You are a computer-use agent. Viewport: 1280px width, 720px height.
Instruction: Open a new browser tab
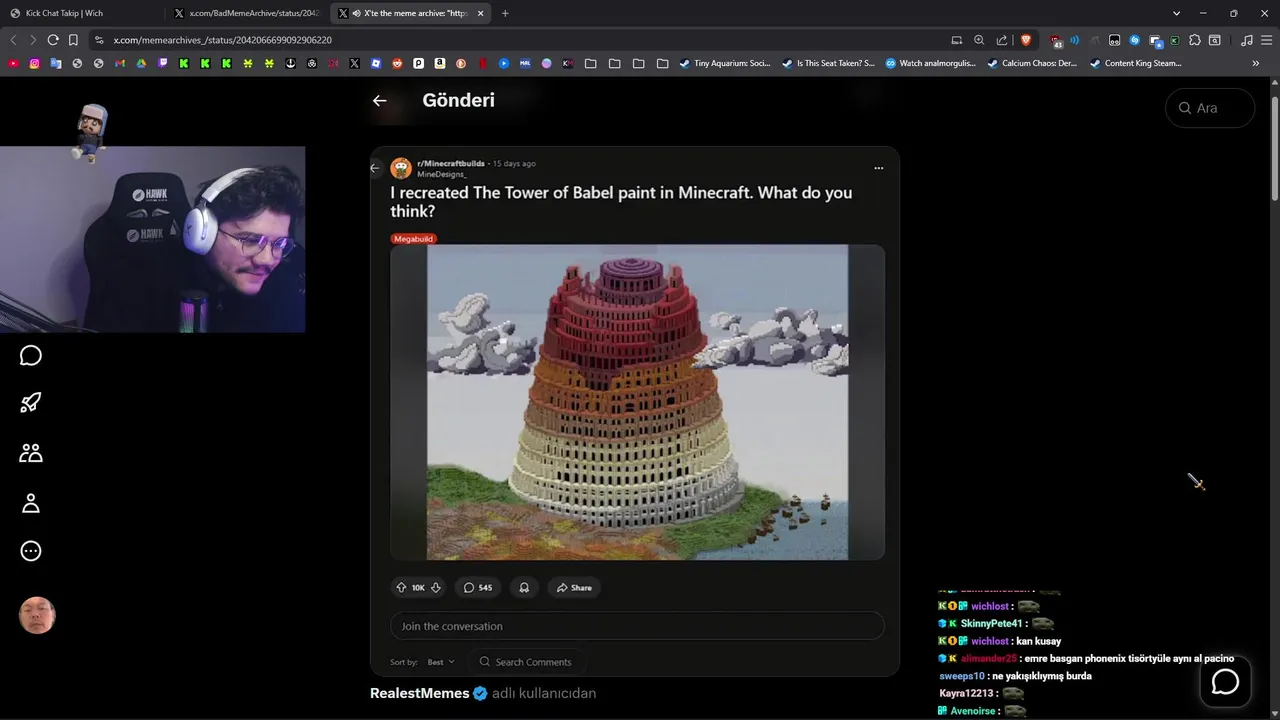504,13
